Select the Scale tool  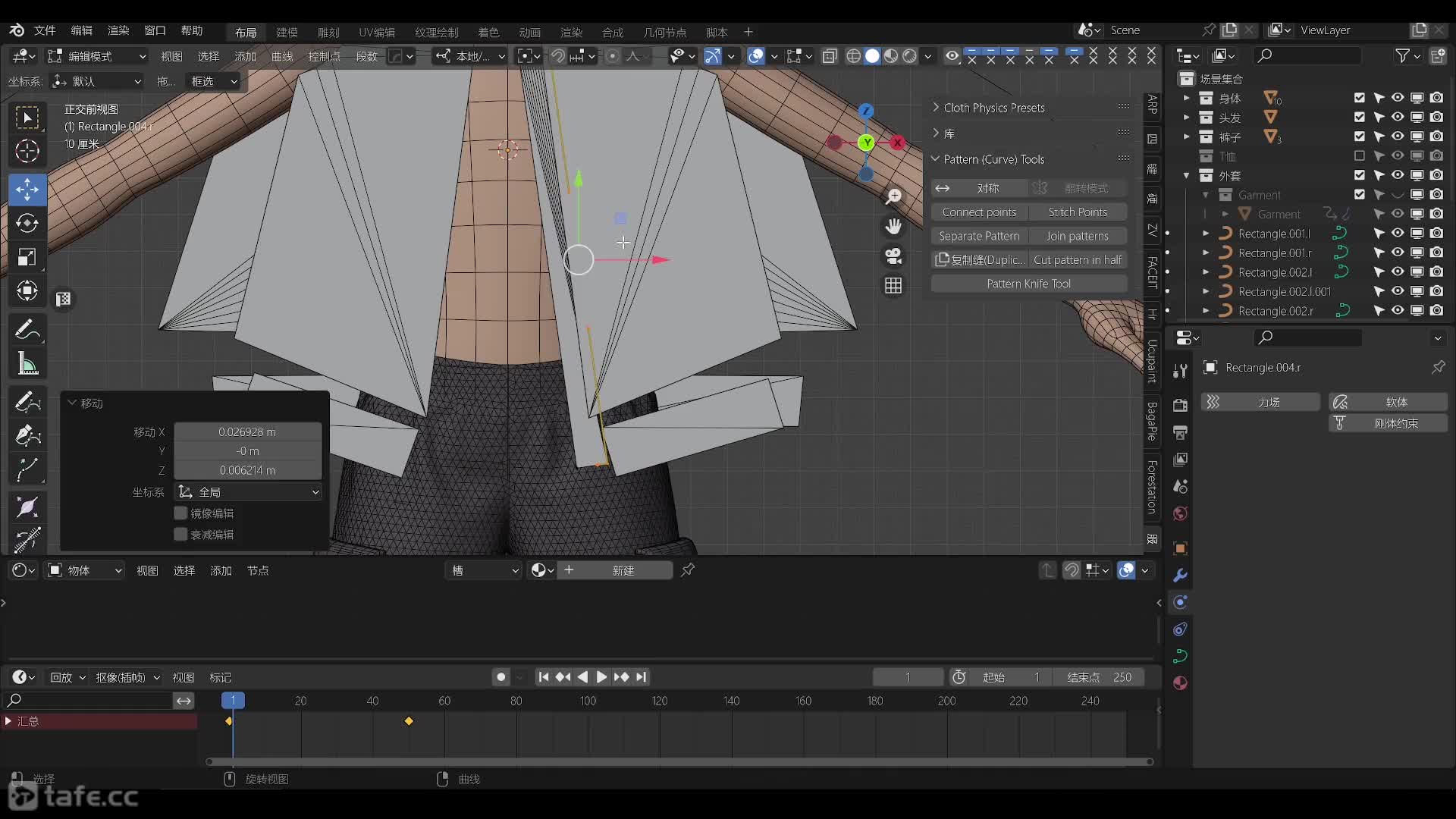[x=27, y=258]
